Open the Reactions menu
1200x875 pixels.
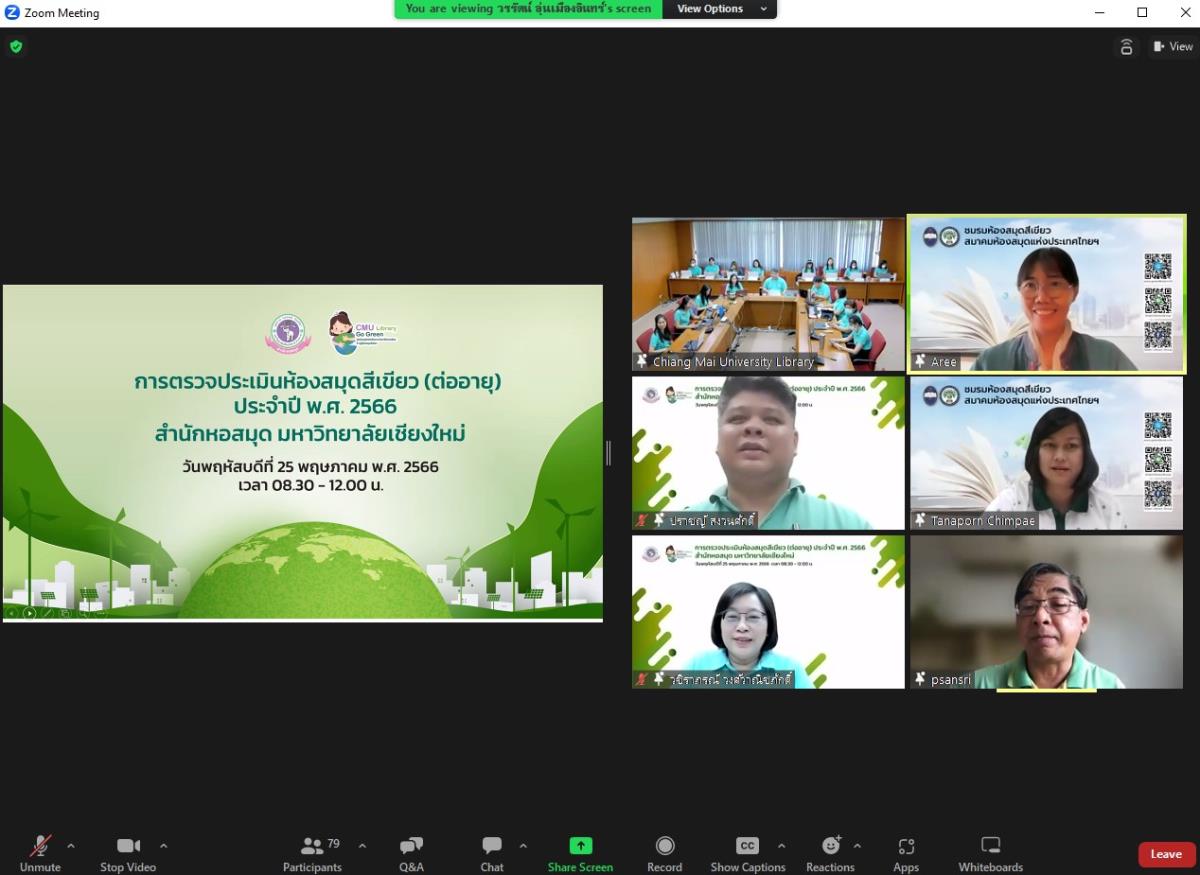pyautogui.click(x=830, y=852)
